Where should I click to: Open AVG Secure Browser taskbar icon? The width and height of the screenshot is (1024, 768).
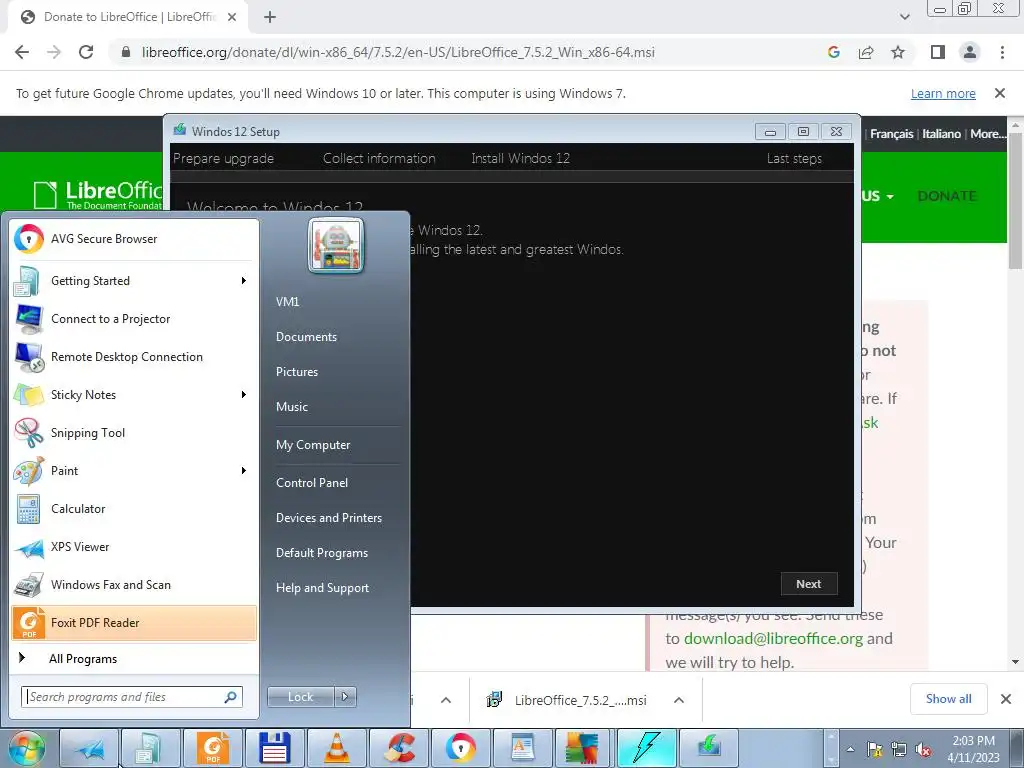(x=460, y=748)
